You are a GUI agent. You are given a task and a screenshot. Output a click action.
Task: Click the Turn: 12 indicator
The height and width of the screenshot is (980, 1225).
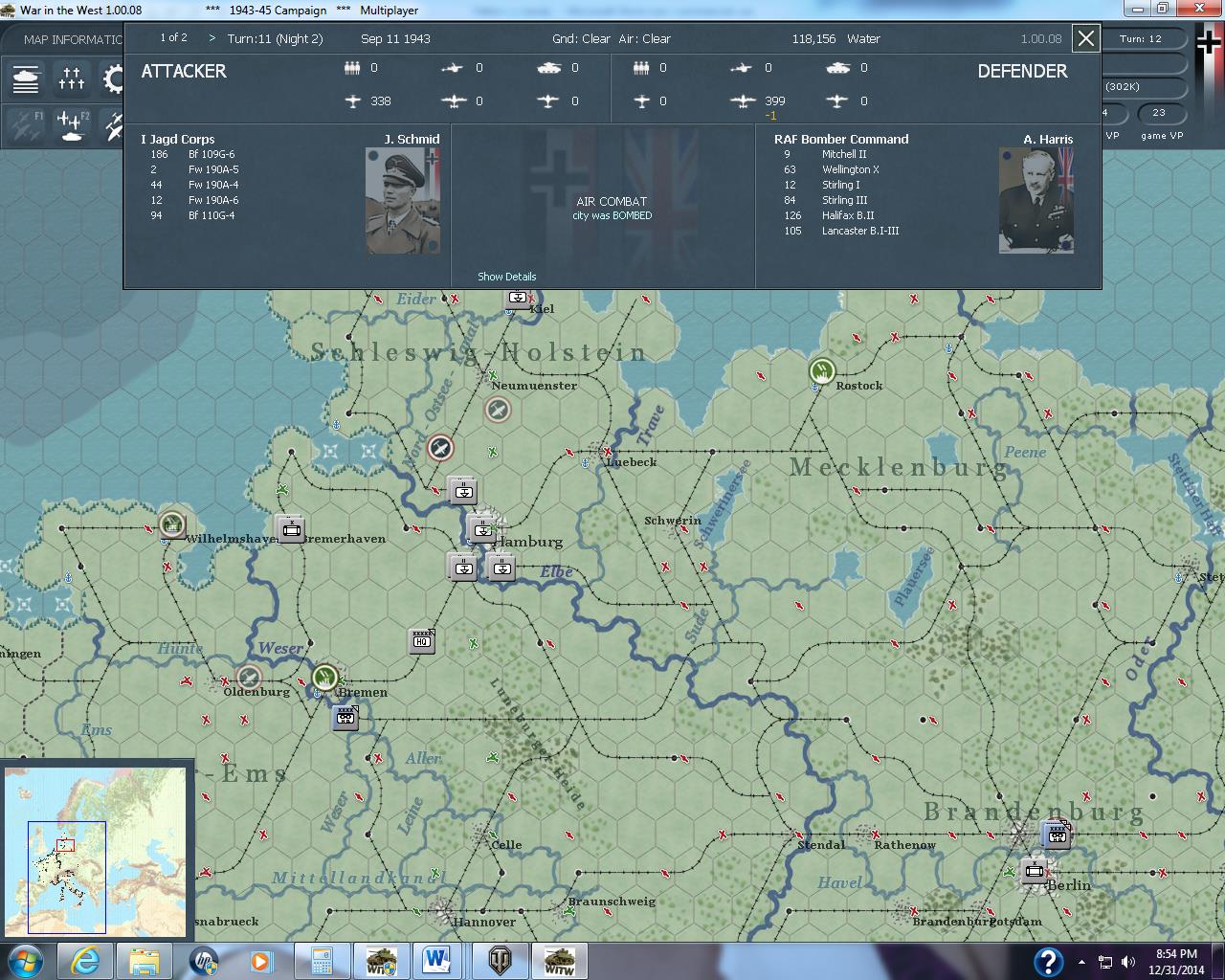click(x=1140, y=38)
